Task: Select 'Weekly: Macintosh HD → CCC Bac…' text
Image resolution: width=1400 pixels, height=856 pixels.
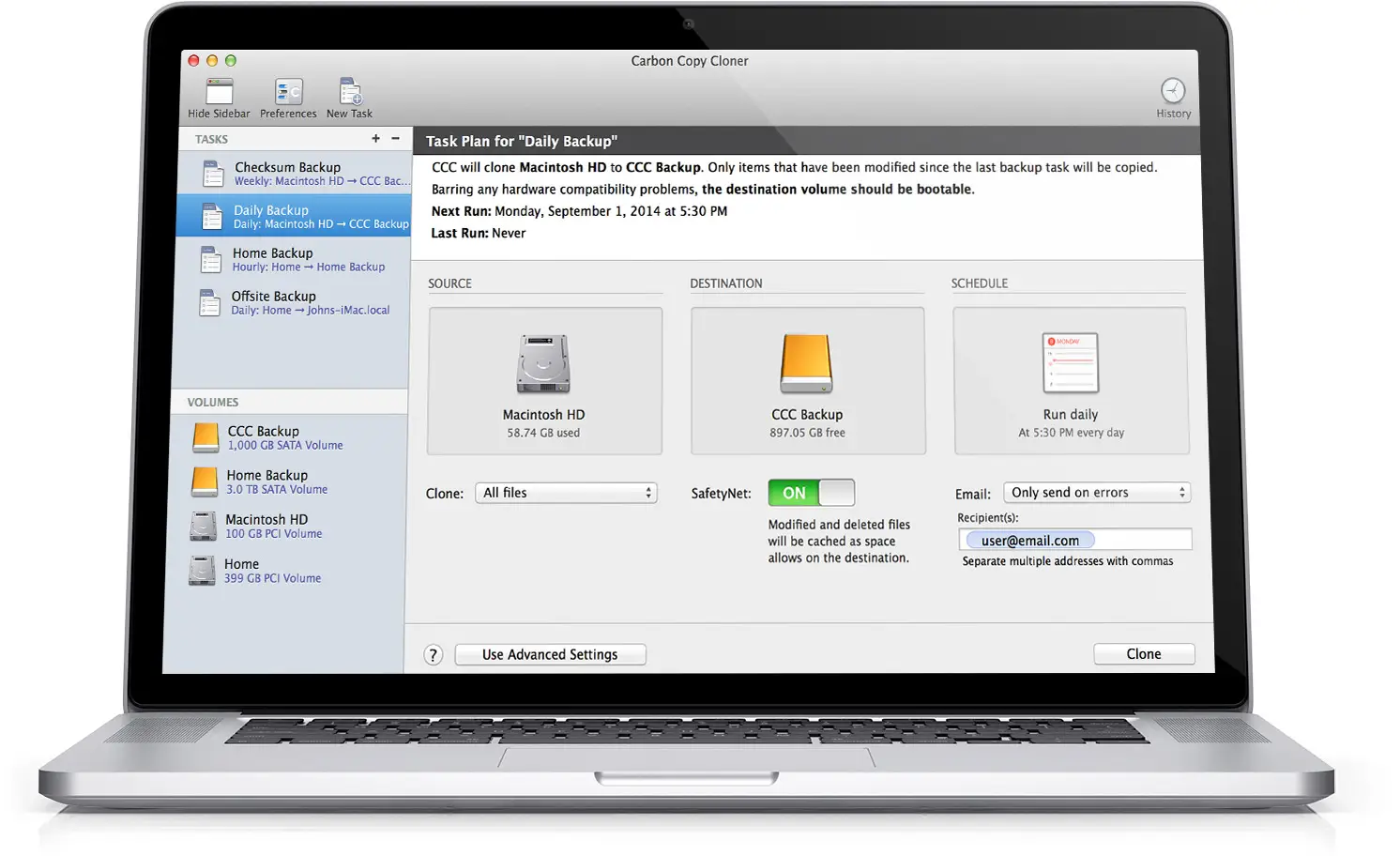Action: [322, 181]
